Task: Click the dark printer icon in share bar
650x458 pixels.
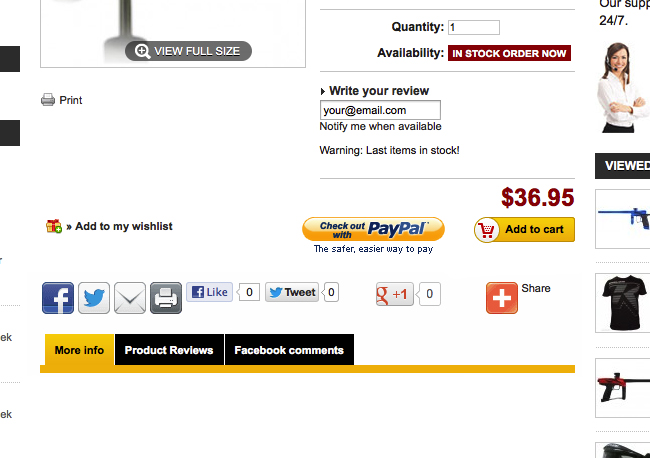Action: click(166, 298)
